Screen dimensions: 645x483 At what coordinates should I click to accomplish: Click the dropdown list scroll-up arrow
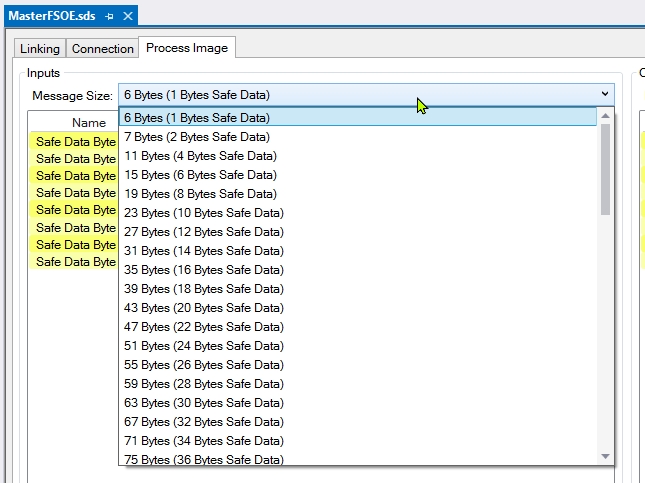click(605, 116)
